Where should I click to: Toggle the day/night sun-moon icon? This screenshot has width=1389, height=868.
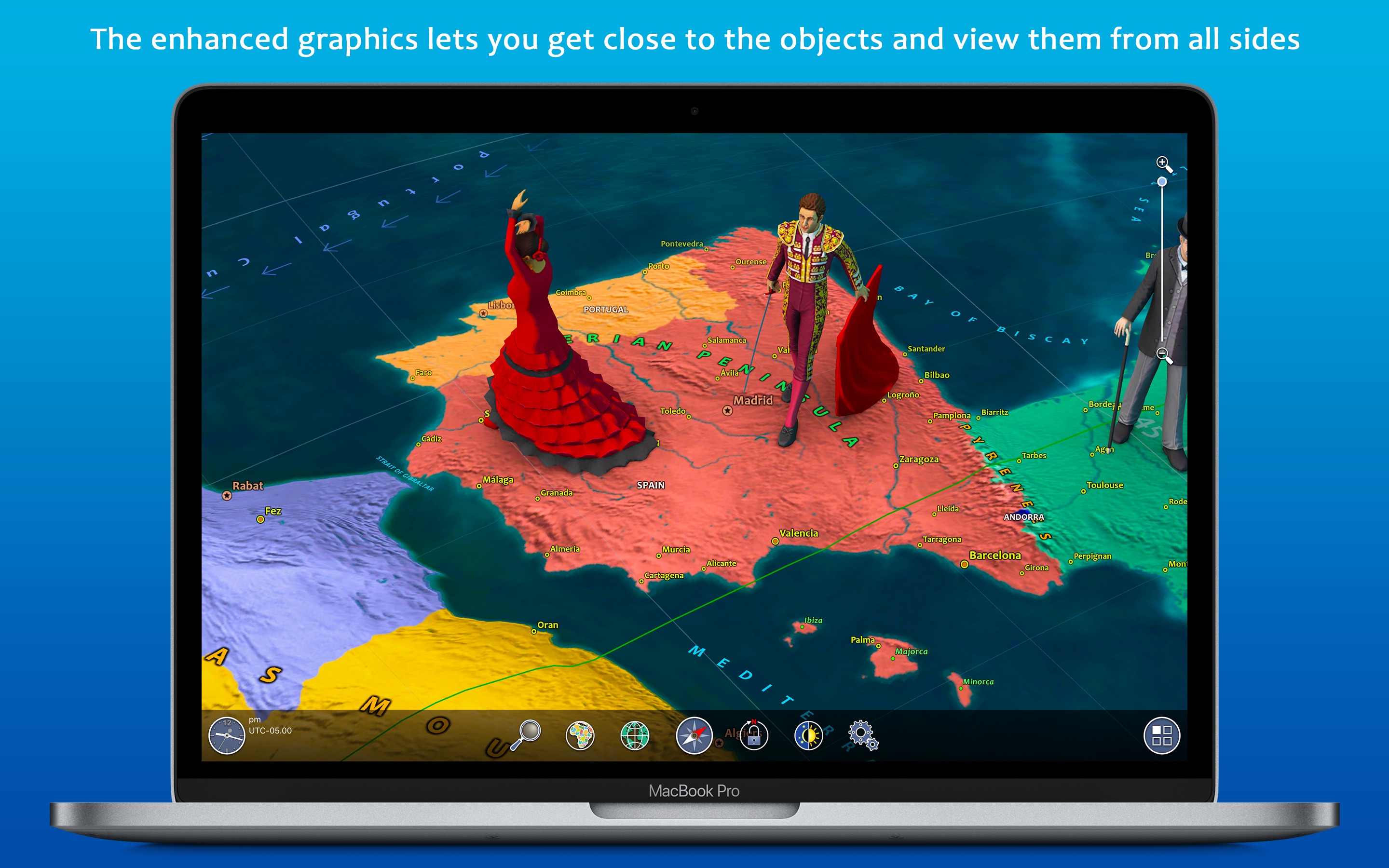(x=808, y=735)
